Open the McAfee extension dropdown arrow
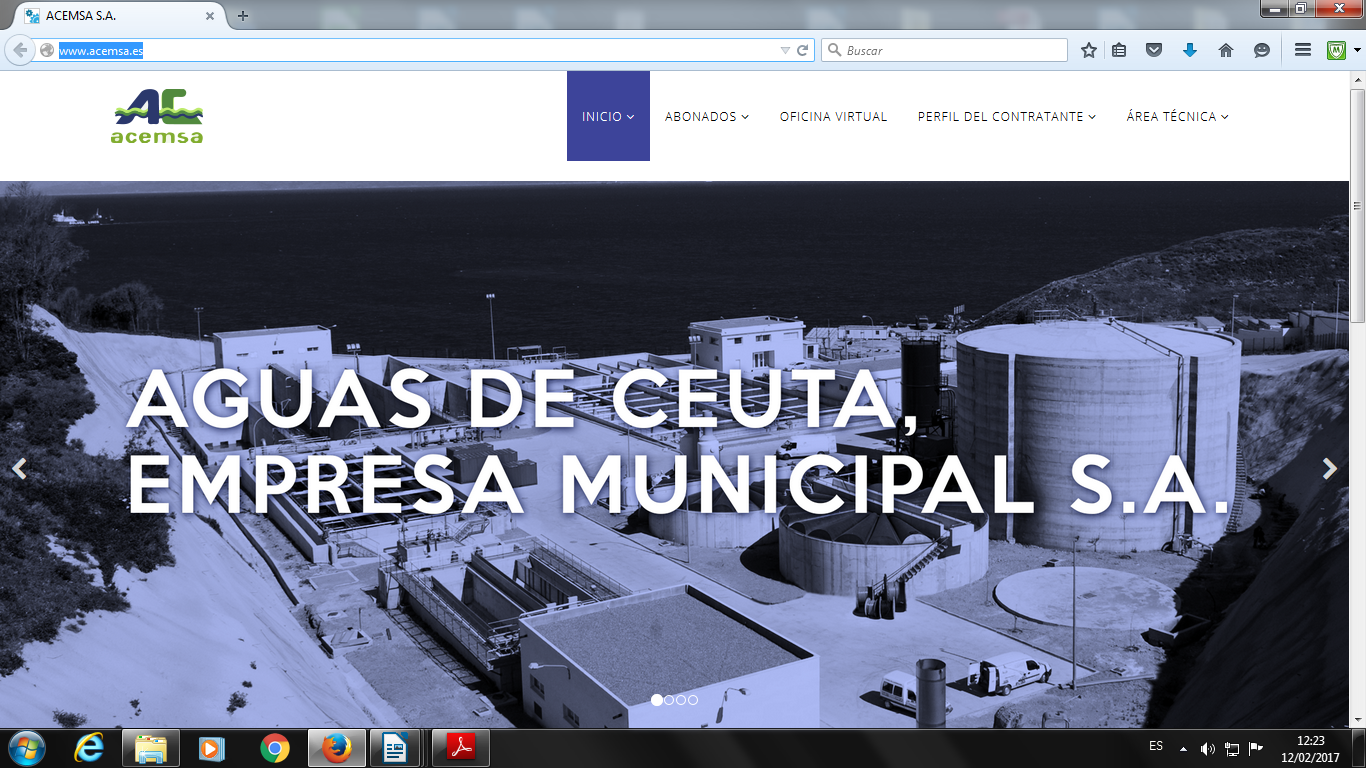 point(1356,50)
